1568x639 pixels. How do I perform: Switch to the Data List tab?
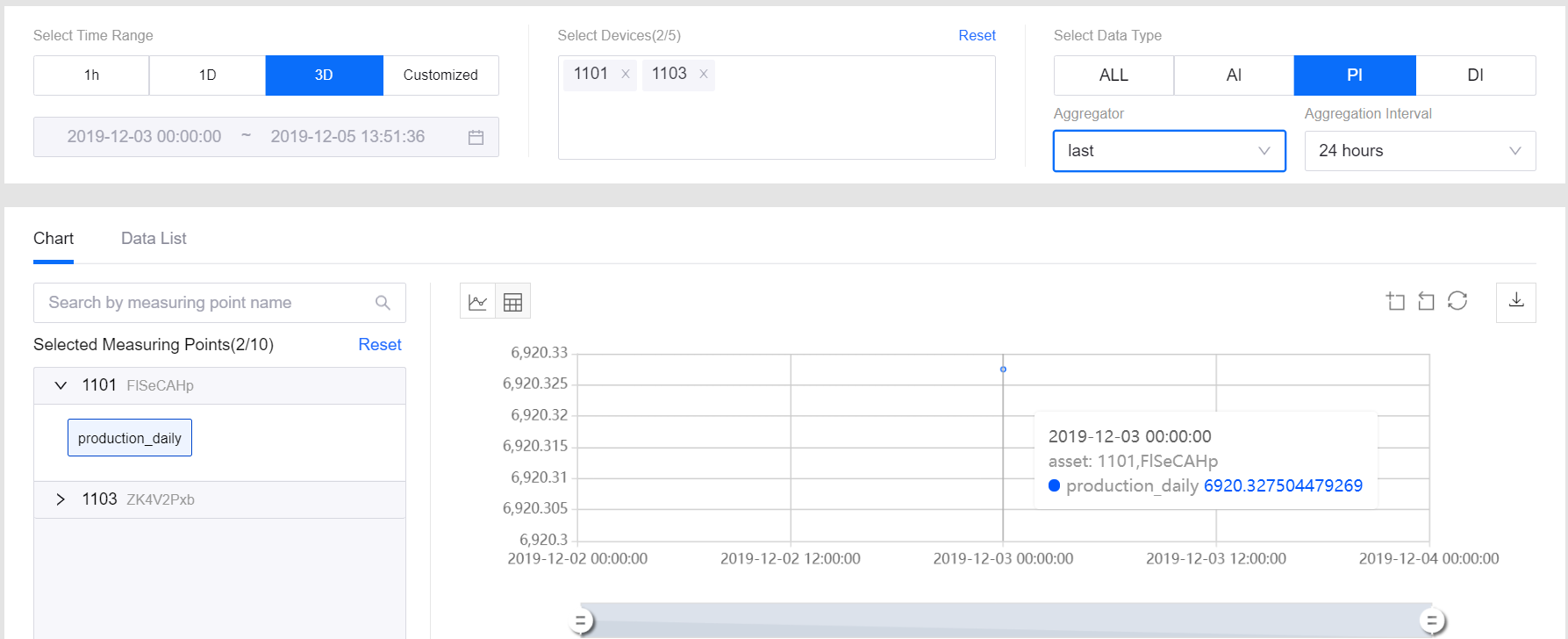tap(154, 239)
